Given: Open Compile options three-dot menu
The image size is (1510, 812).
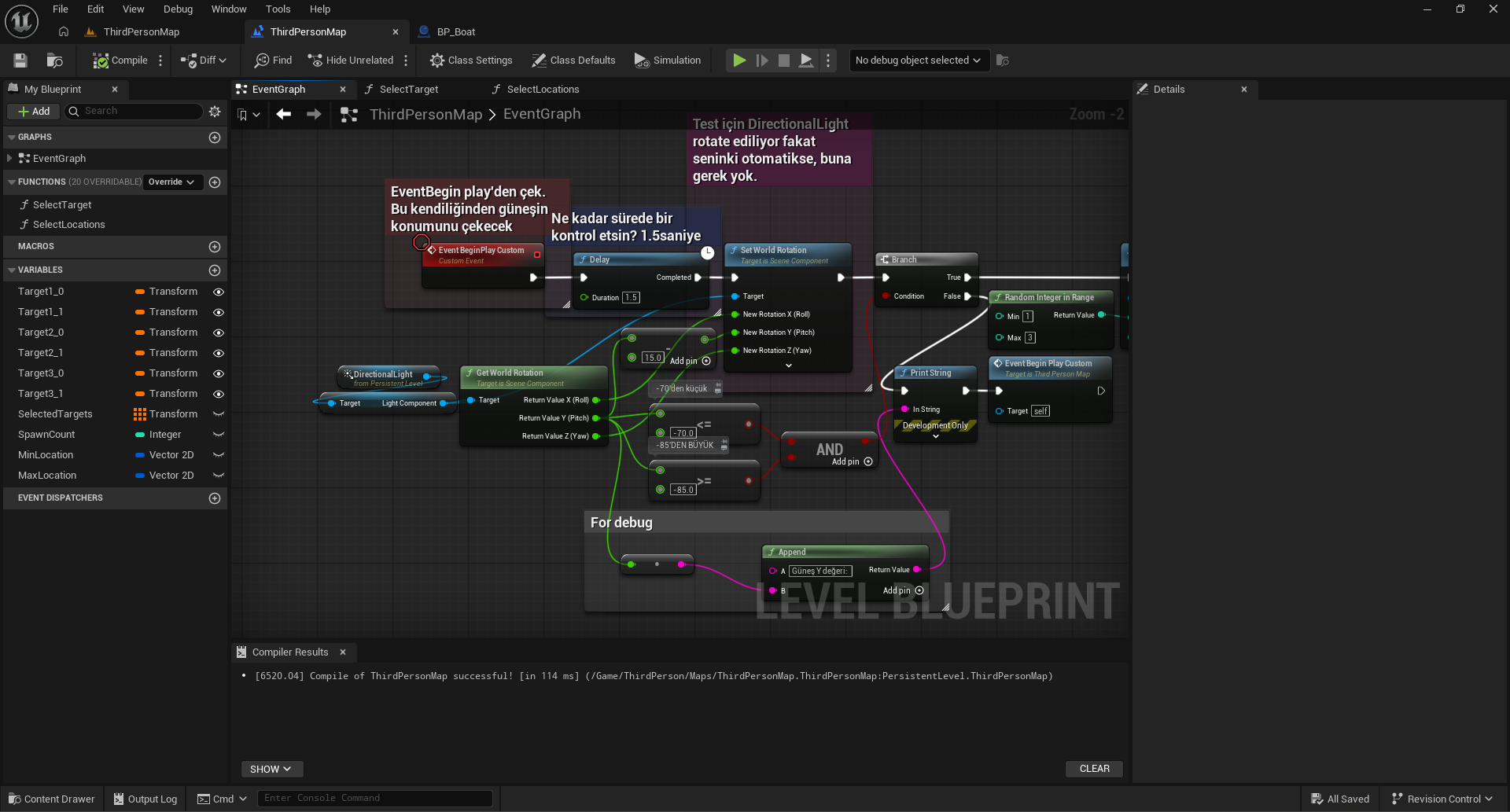Looking at the screenshot, I should (x=160, y=61).
